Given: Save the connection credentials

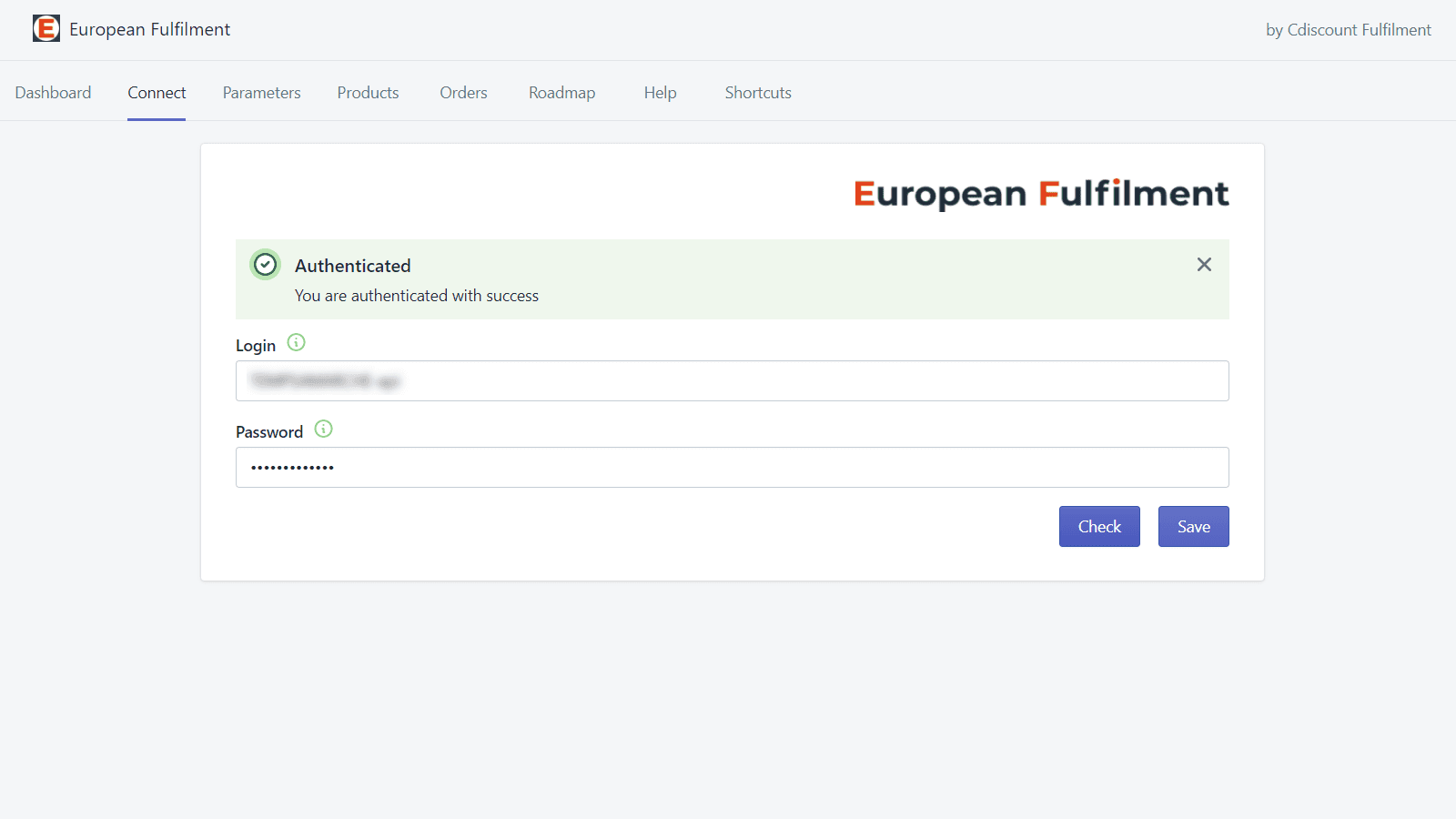Looking at the screenshot, I should [1193, 526].
